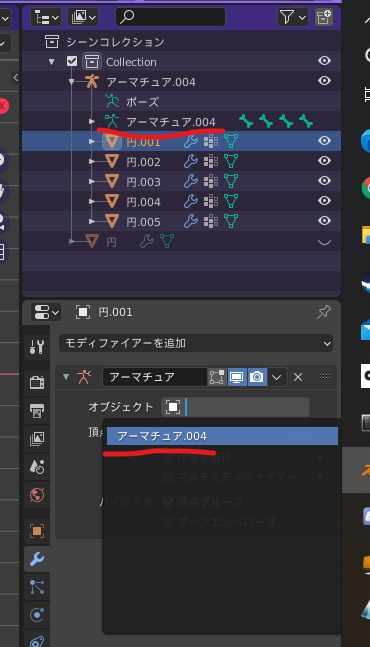Click the new collection button

324,17
